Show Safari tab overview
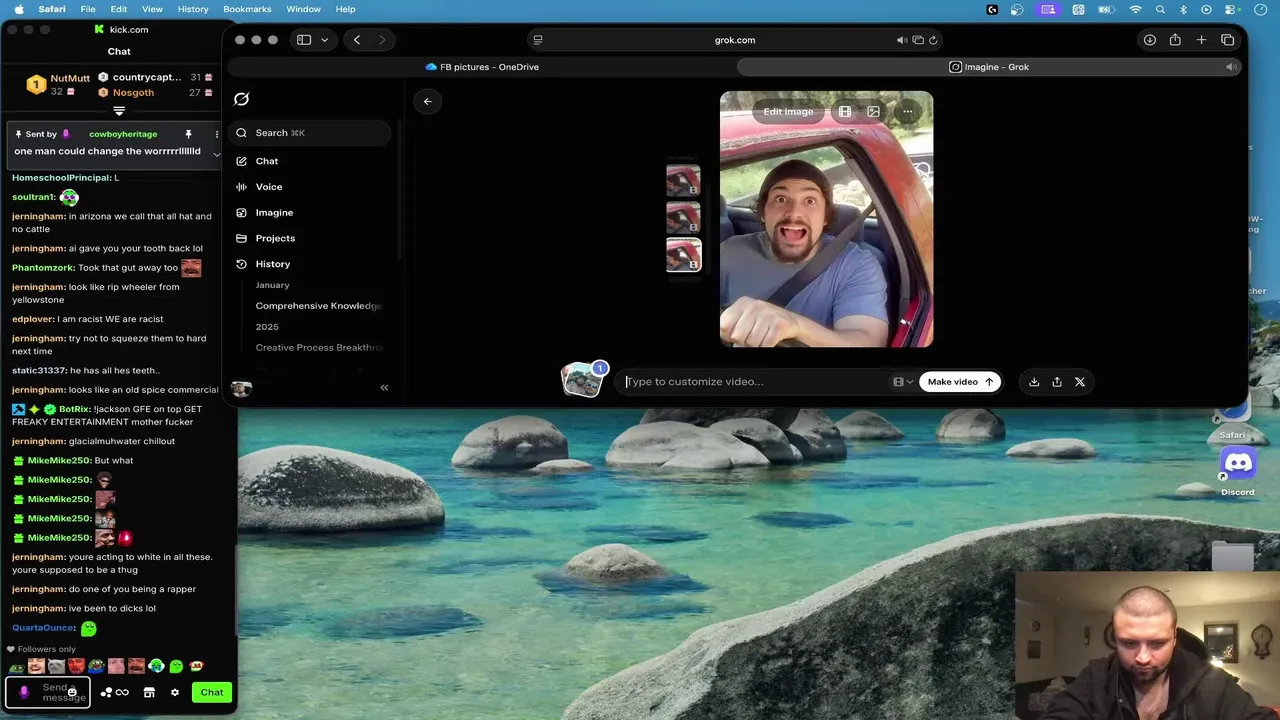 pyautogui.click(x=1228, y=40)
